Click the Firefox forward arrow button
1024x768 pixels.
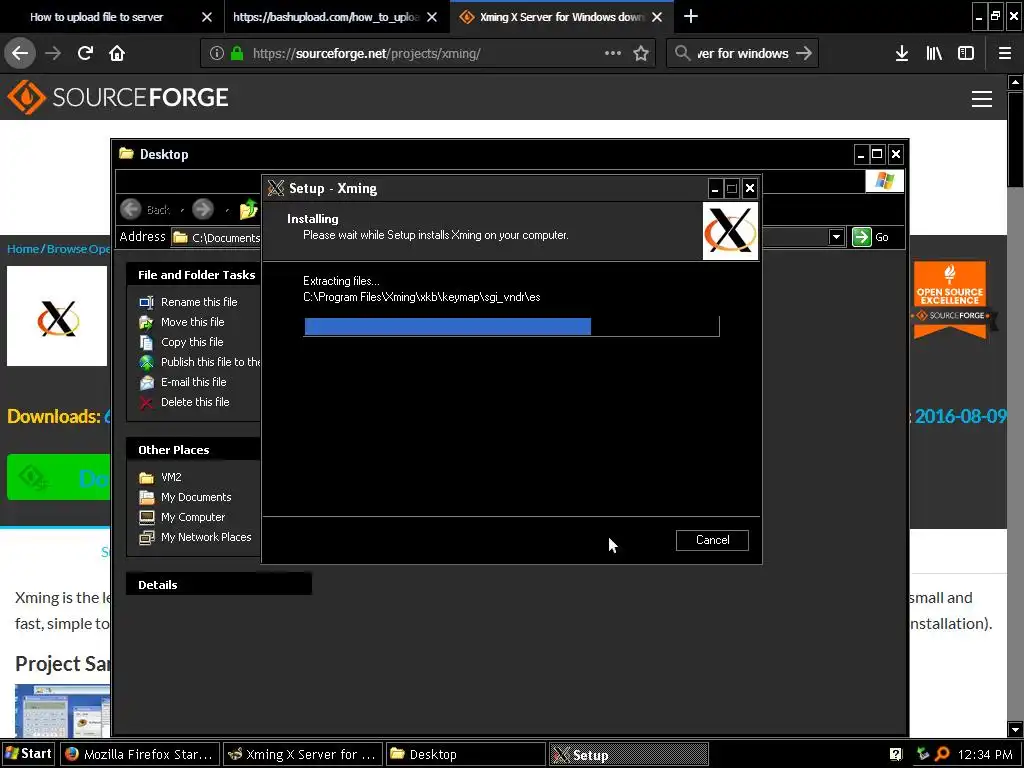(x=53, y=53)
